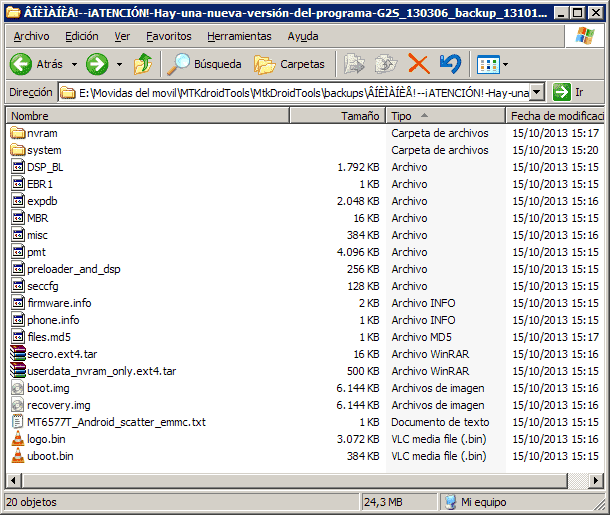The height and width of the screenshot is (515, 610).
Task: Go up one folder level
Action: [x=143, y=64]
